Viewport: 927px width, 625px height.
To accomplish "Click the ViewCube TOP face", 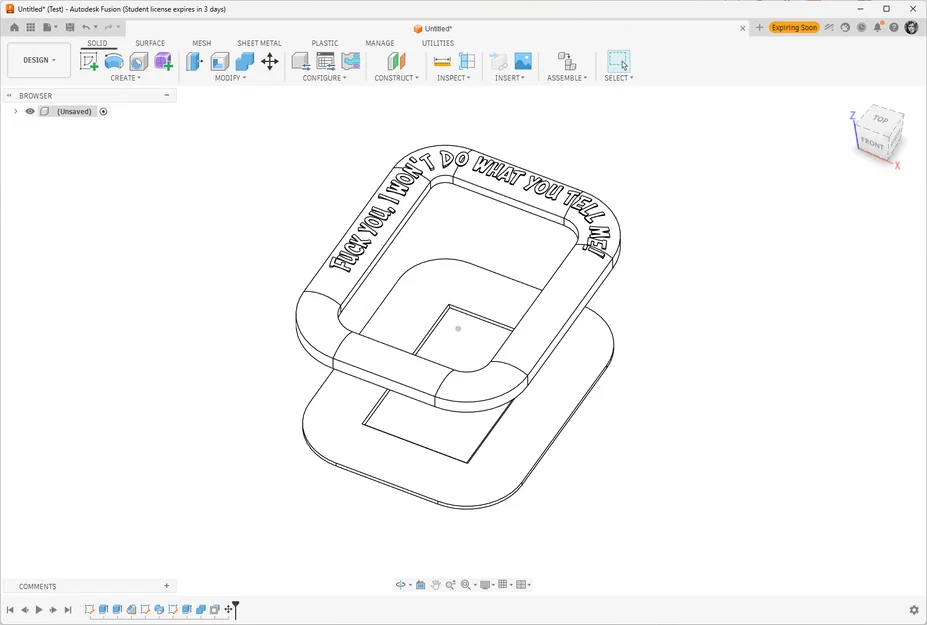I will [x=881, y=119].
